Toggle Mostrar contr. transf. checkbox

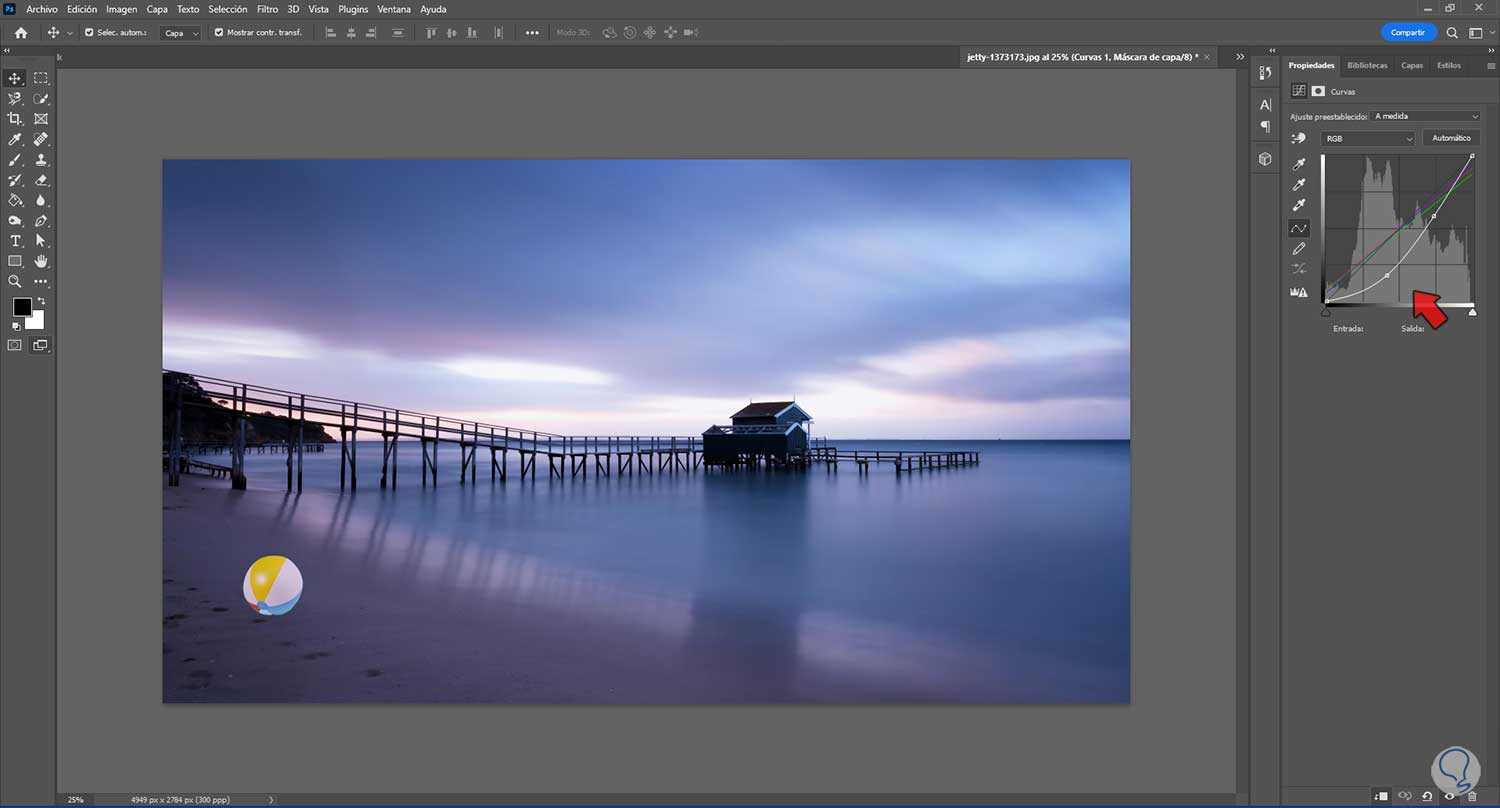[219, 32]
